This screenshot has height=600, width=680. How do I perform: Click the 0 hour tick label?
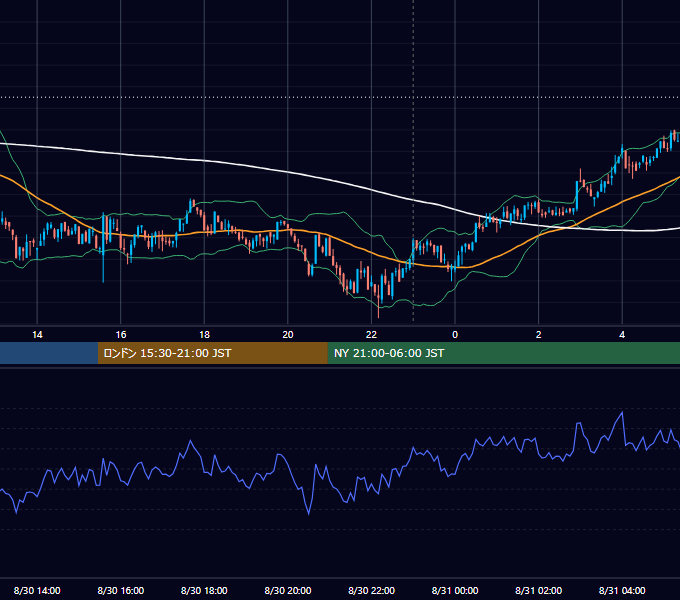coord(455,335)
